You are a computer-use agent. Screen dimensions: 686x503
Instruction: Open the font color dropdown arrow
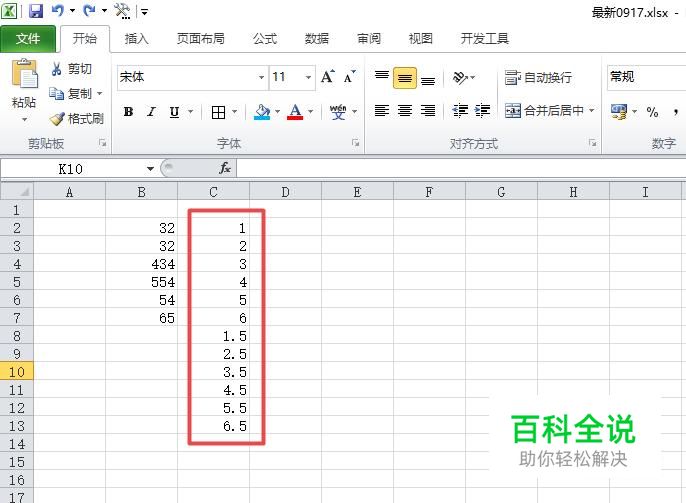(x=311, y=112)
